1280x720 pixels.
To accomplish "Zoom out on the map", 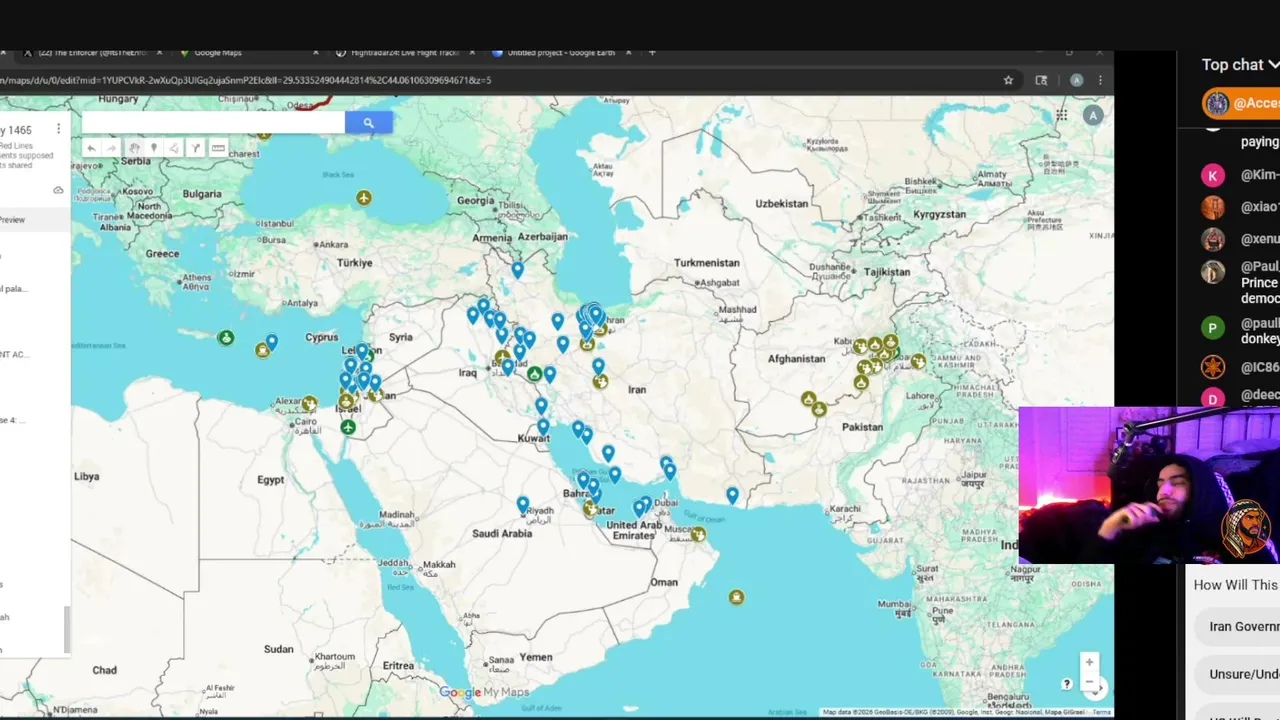I will coord(1089,682).
